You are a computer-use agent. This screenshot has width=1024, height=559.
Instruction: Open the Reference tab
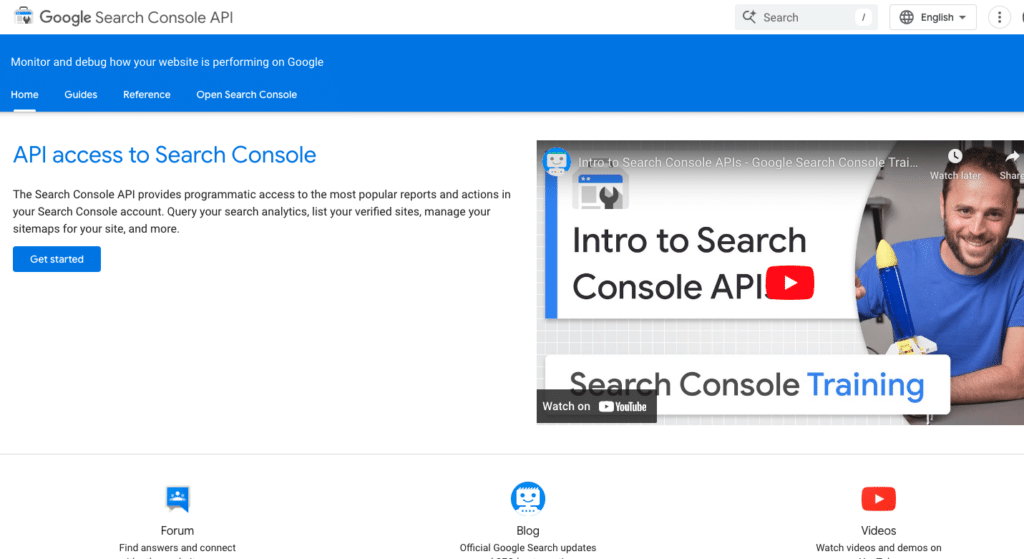[147, 95]
